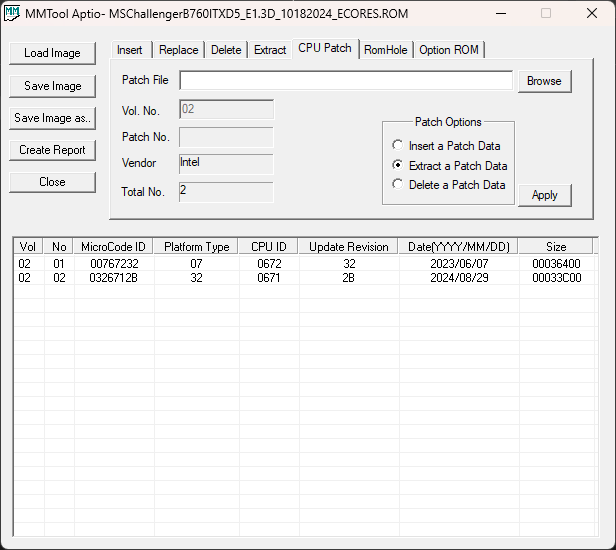Viewport: 616px width, 550px height.
Task: Click the Total No. field showing 2
Action: tap(226, 192)
